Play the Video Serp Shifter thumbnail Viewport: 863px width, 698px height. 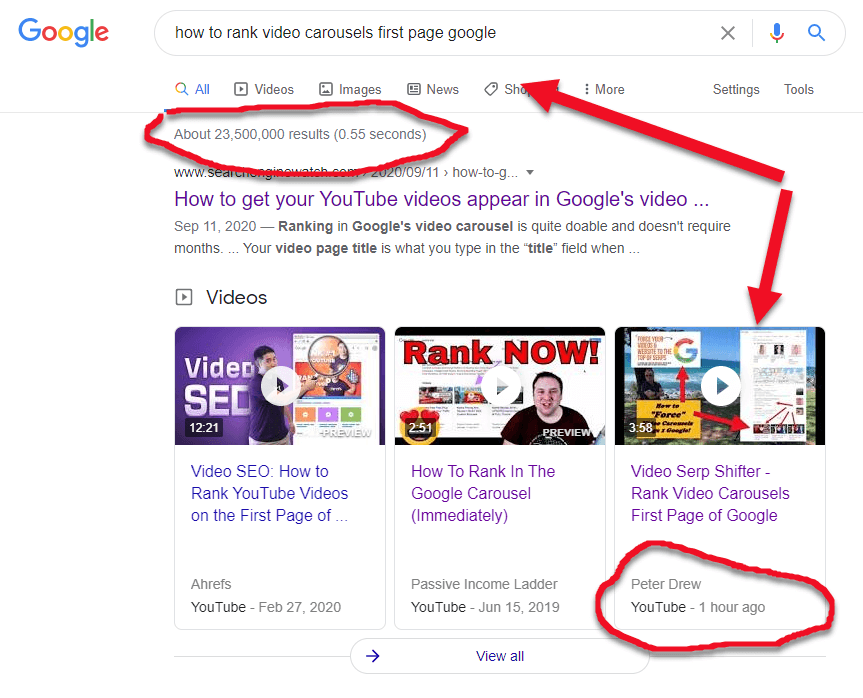coord(720,386)
